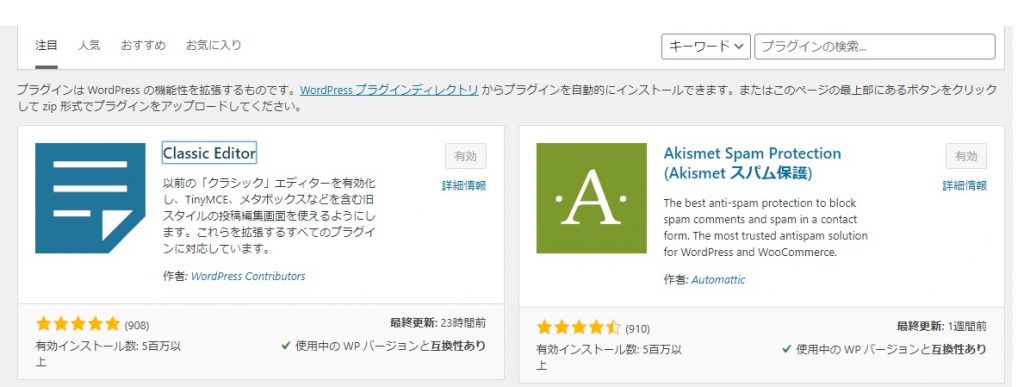The width and height of the screenshot is (1024, 387).
Task: Open the Classic Editor title link
Action: (209, 153)
